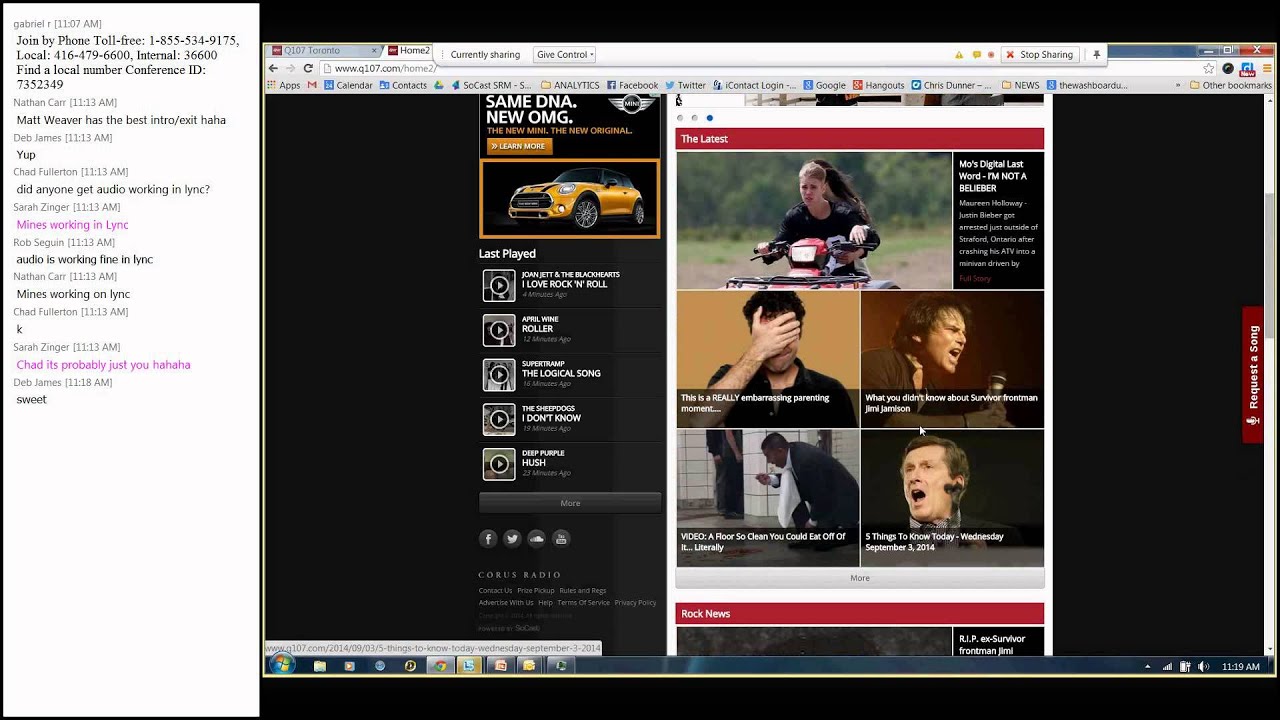
Task: Pin the sharing toolbar
Action: point(1096,55)
